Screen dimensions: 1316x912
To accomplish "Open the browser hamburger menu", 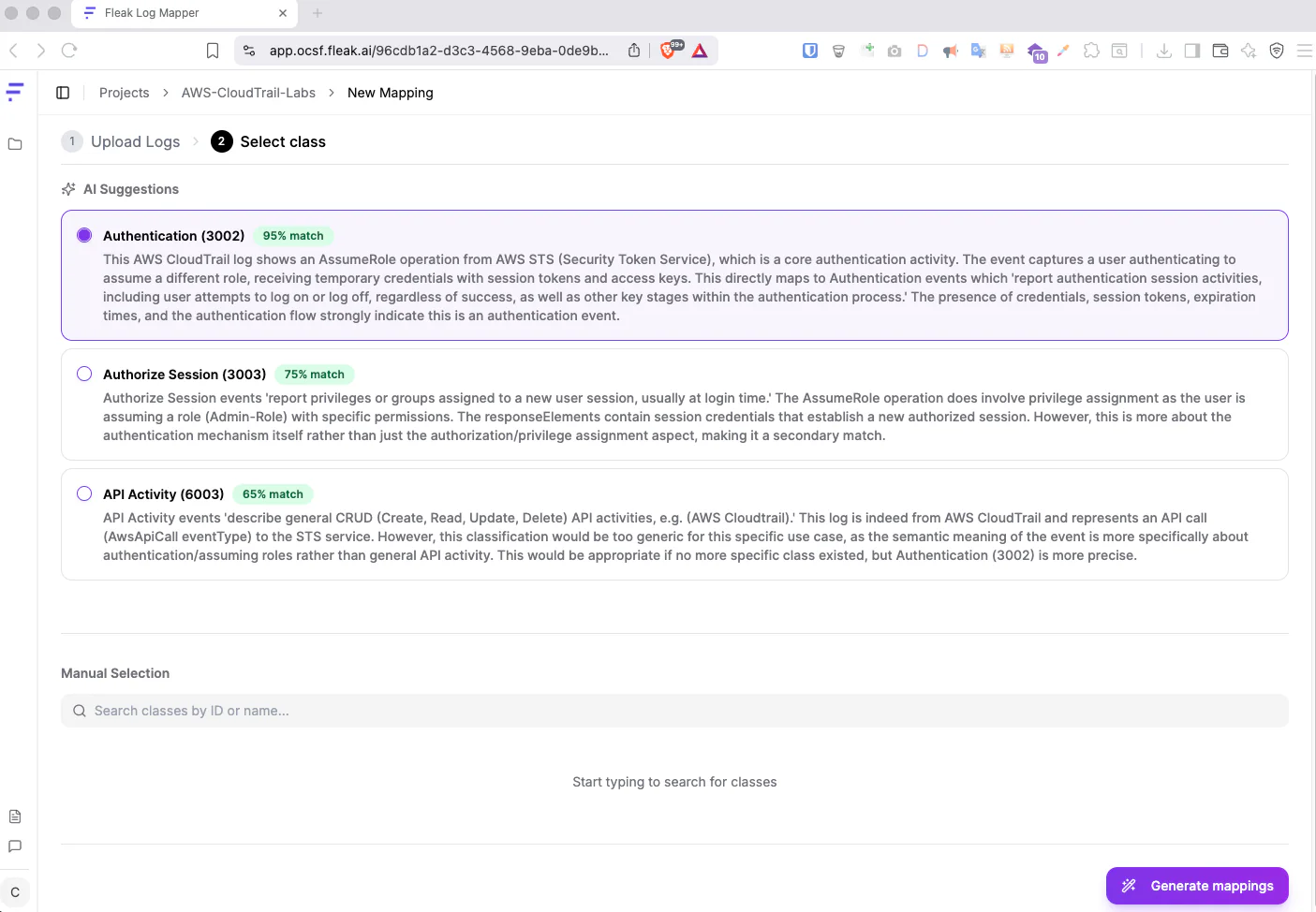I will coord(1304,51).
